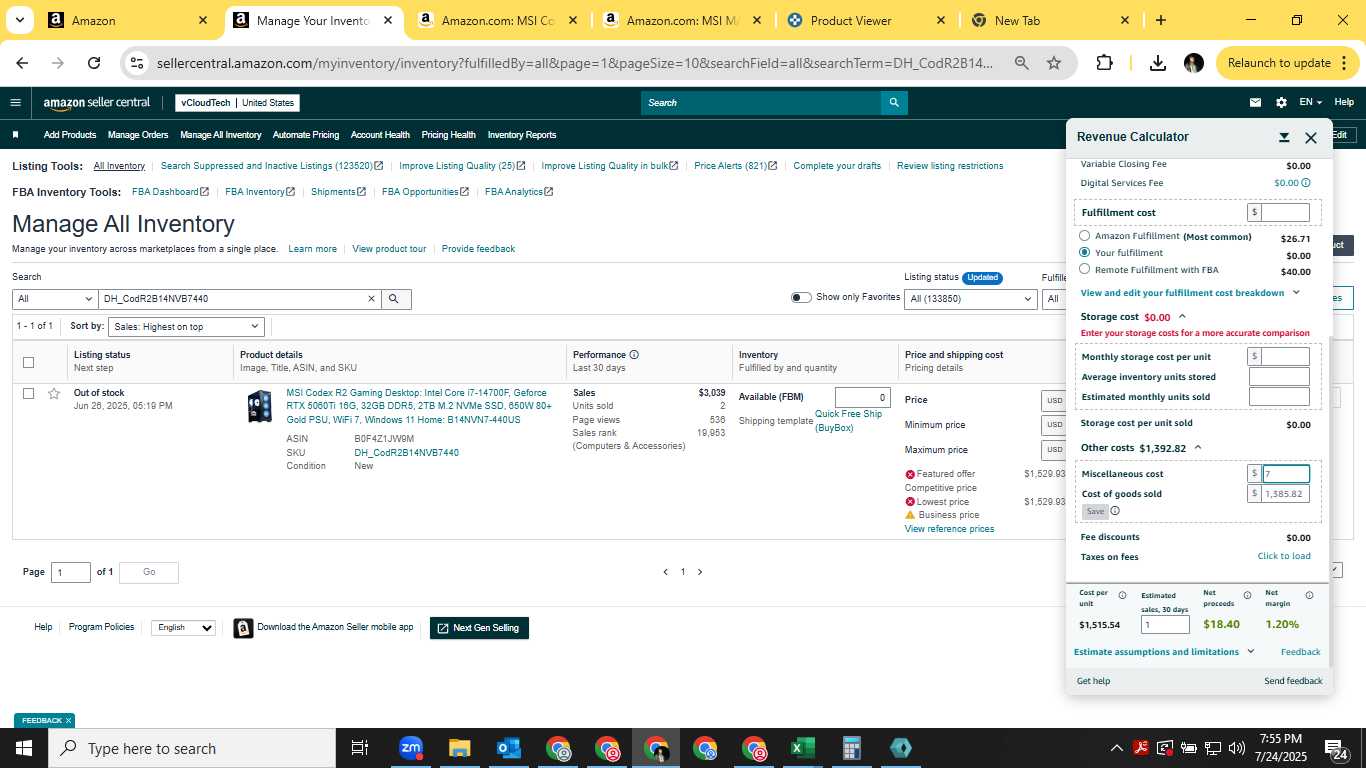Check the select-all header checkbox

tap(28, 362)
